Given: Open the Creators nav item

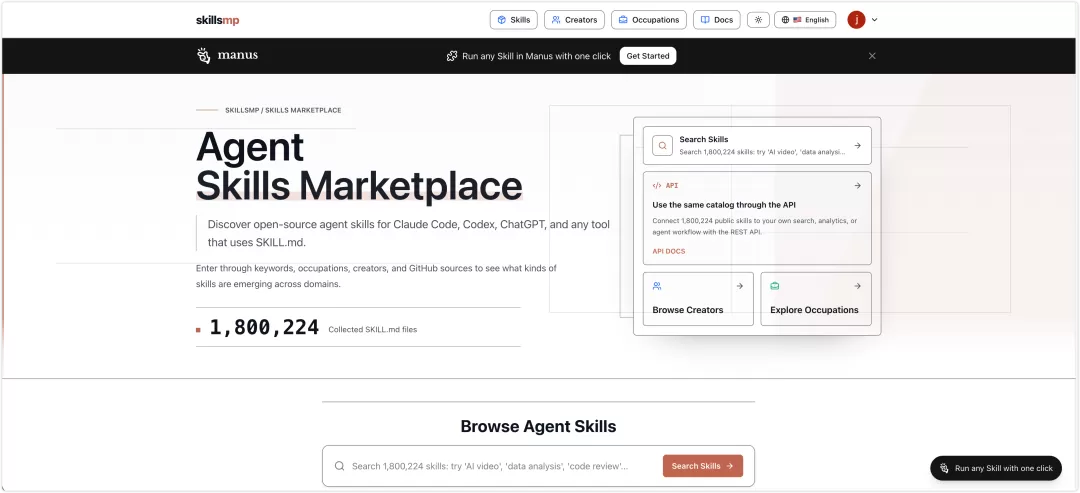Looking at the screenshot, I should coord(574,20).
